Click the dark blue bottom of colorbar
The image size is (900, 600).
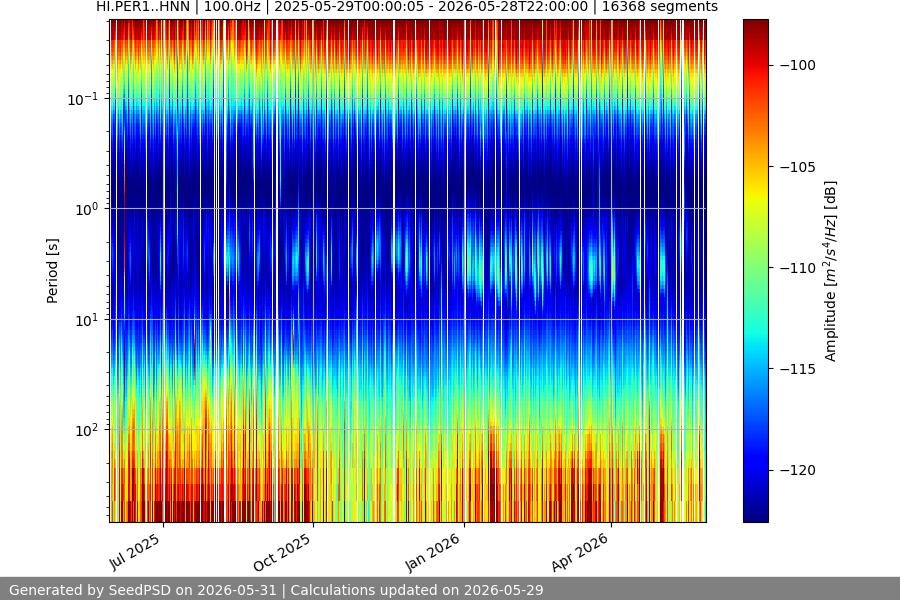point(755,514)
